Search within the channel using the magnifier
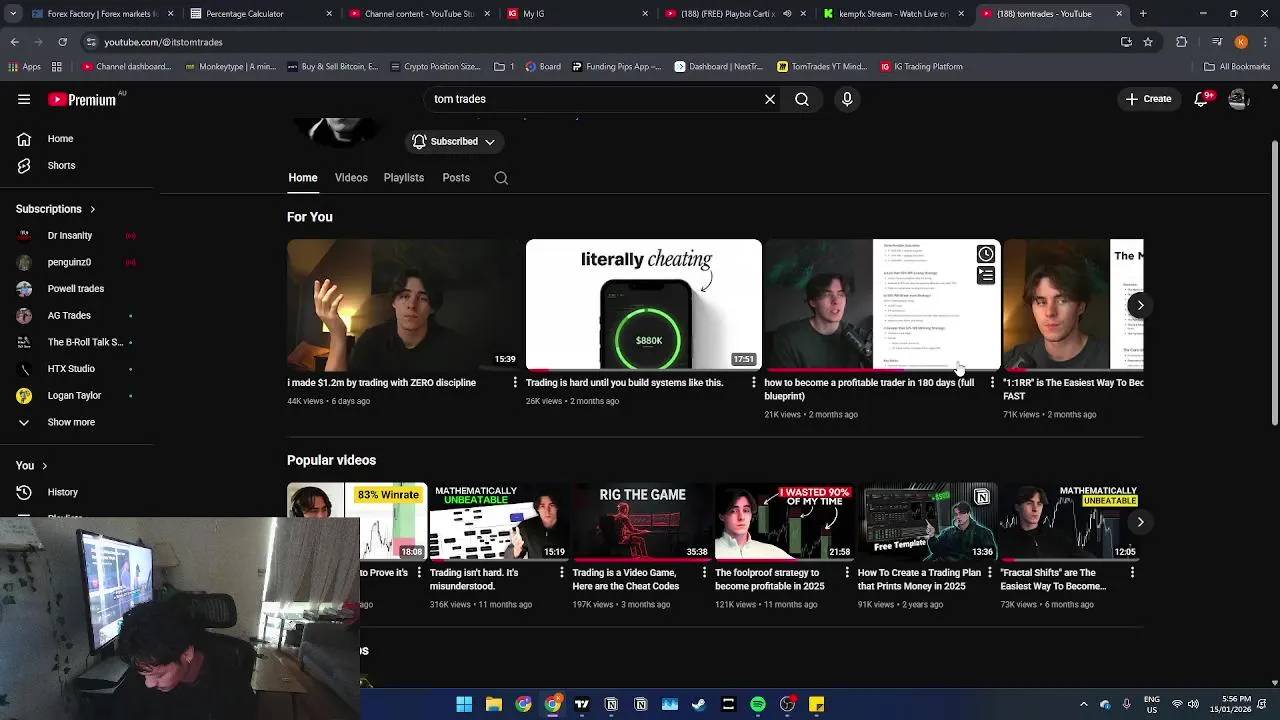Viewport: 1280px width, 720px height. point(501,178)
